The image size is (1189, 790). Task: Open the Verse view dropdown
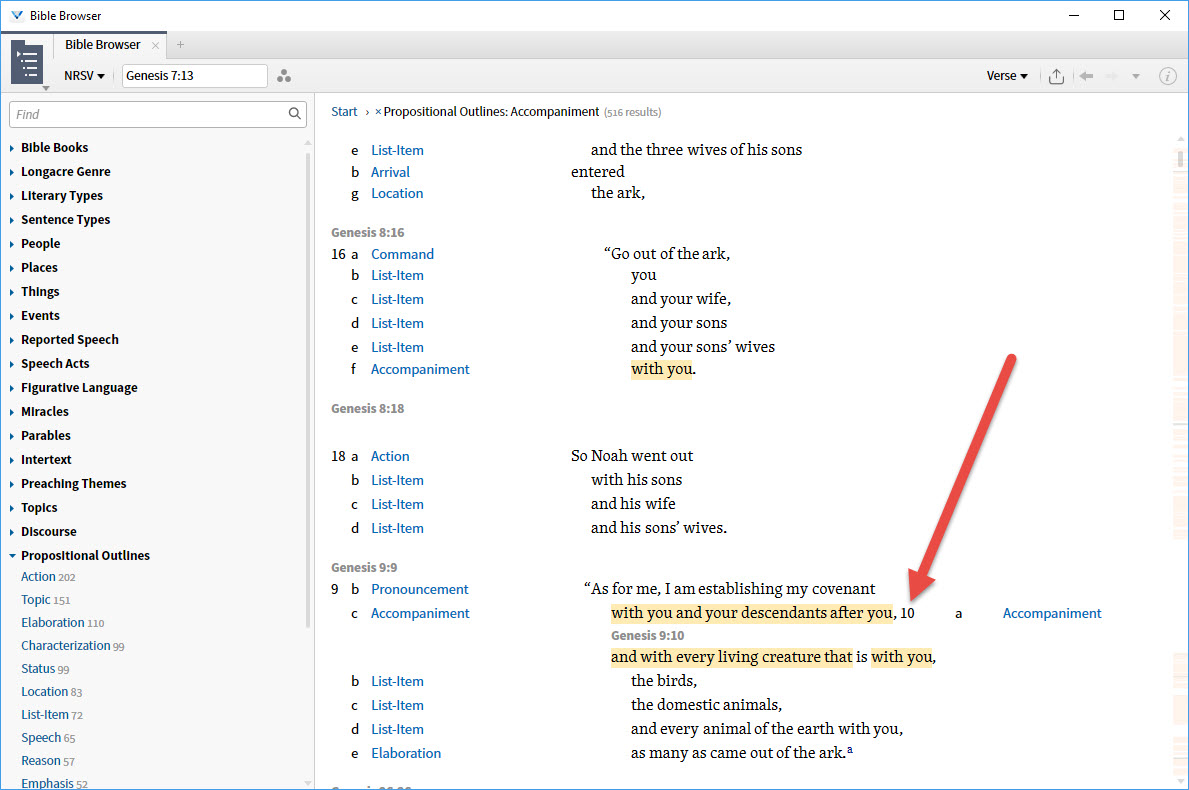coord(1006,76)
